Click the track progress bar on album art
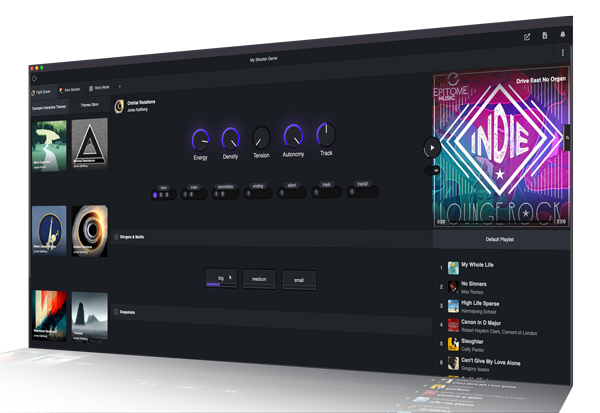Image resolution: width=600 pixels, height=413 pixels. click(x=501, y=222)
